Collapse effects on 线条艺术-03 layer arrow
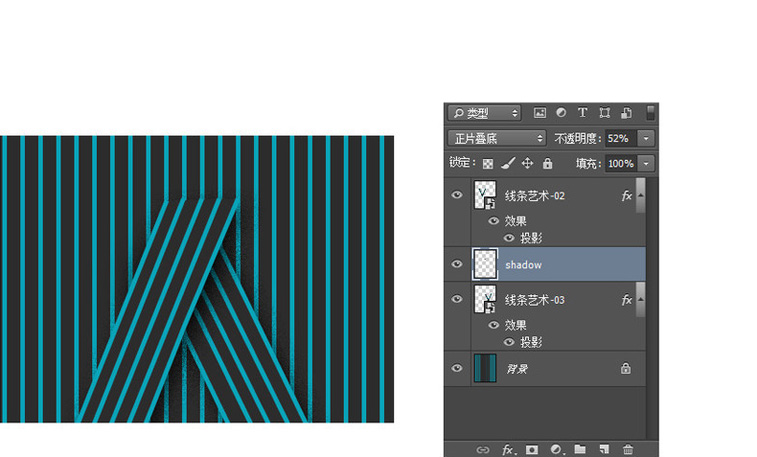The image size is (757, 457). tap(640, 297)
